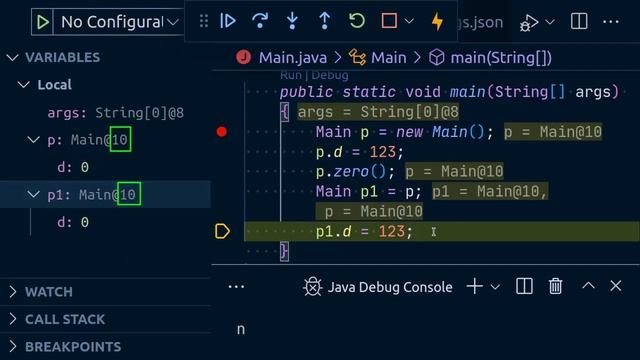Start debugging with green play button
This screenshot has height=360, width=640.
[42, 22]
